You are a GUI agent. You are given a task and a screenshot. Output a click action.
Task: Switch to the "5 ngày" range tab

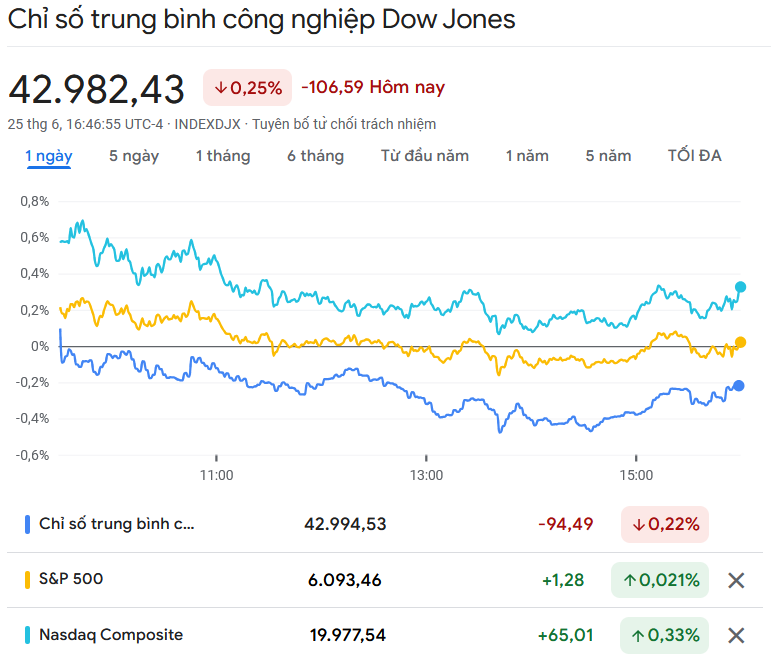(134, 156)
